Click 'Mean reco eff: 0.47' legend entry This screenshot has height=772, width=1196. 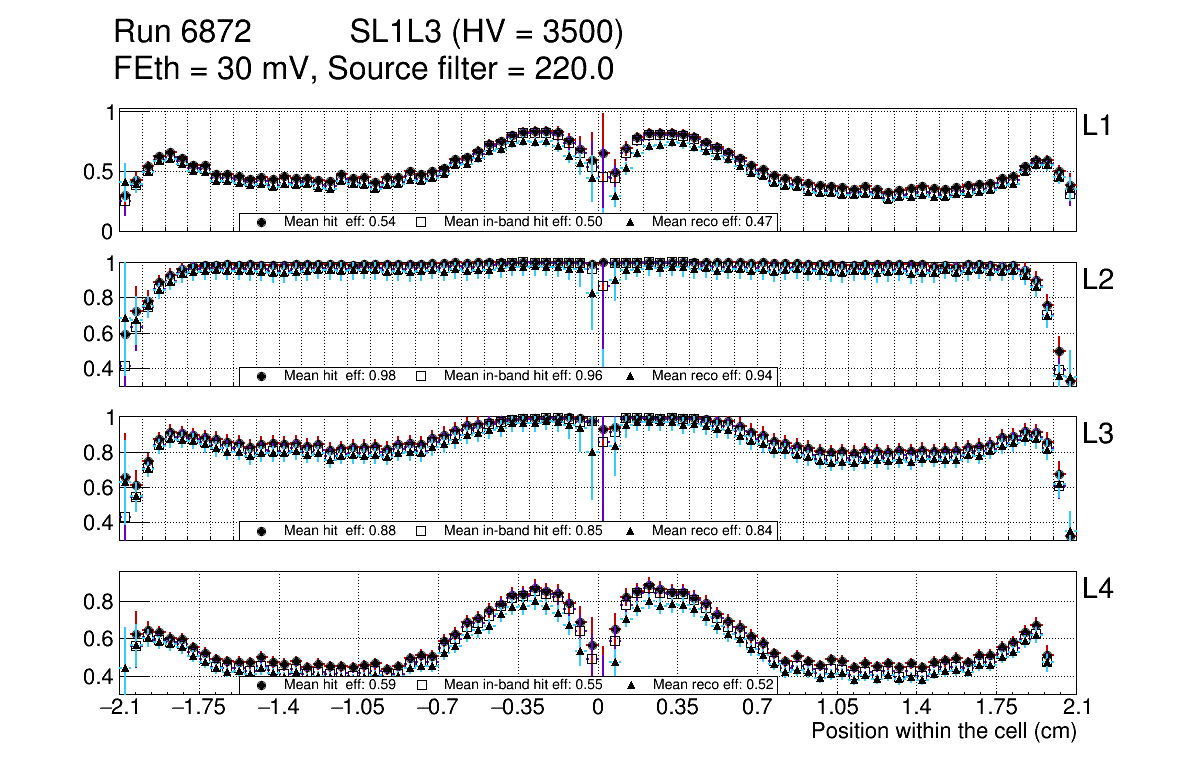712,222
